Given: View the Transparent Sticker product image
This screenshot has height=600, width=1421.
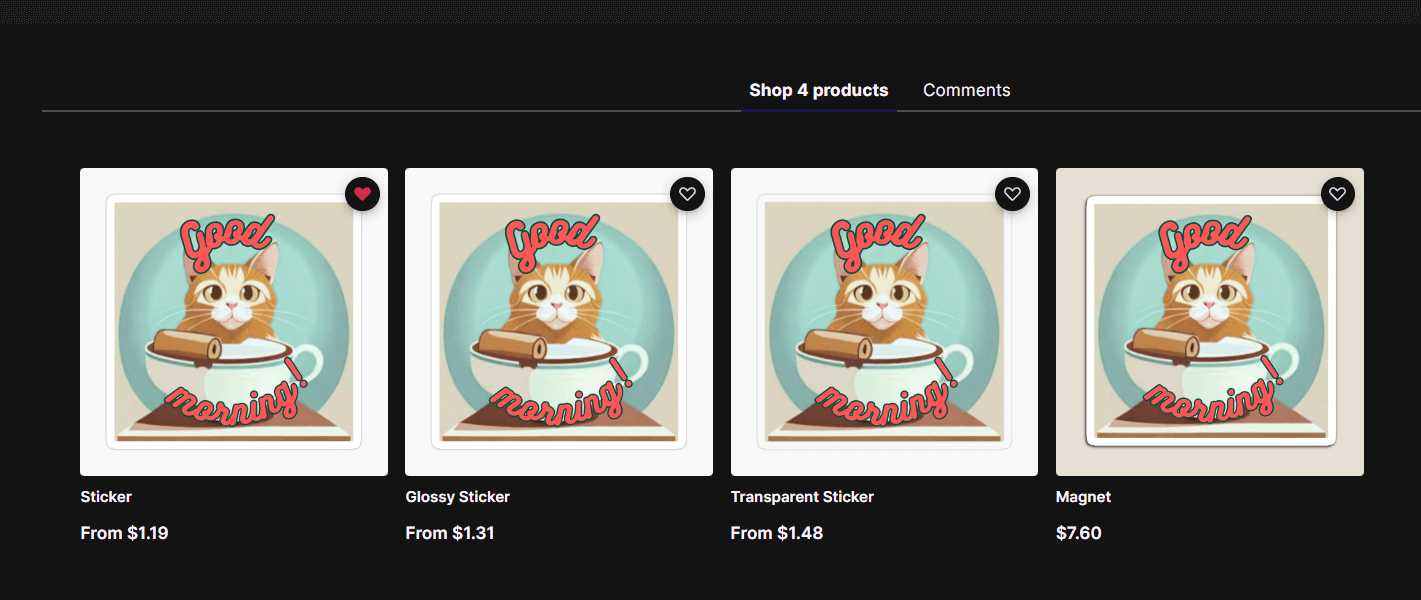Looking at the screenshot, I should tap(884, 322).
